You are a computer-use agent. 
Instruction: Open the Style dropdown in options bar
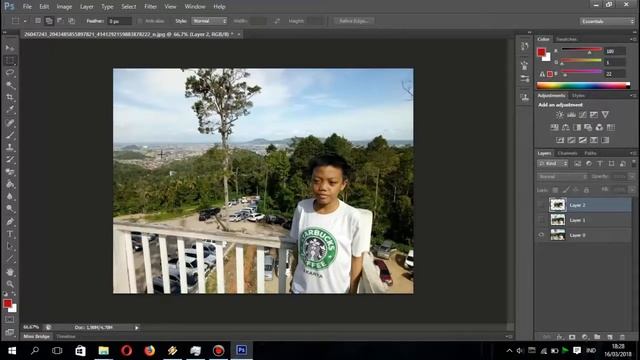pos(209,21)
